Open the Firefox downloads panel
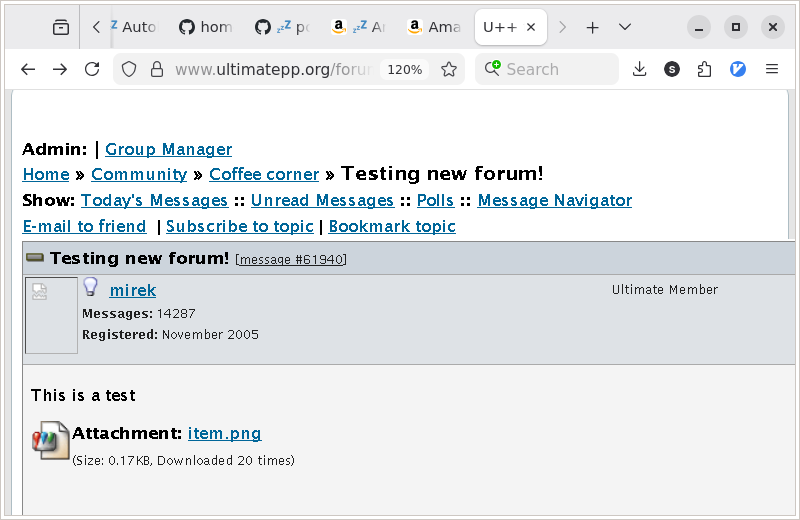Viewport: 800px width, 520px height. pyautogui.click(x=640, y=69)
